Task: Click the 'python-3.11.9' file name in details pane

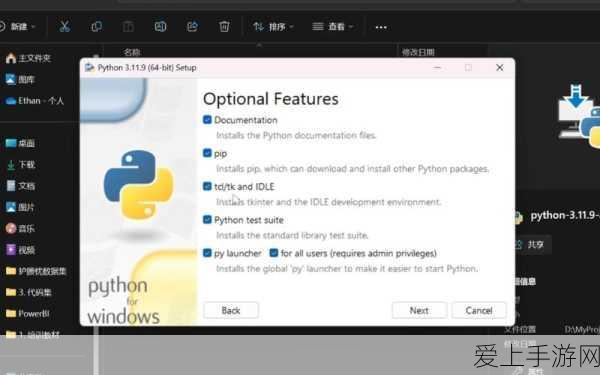Action: 565,215
